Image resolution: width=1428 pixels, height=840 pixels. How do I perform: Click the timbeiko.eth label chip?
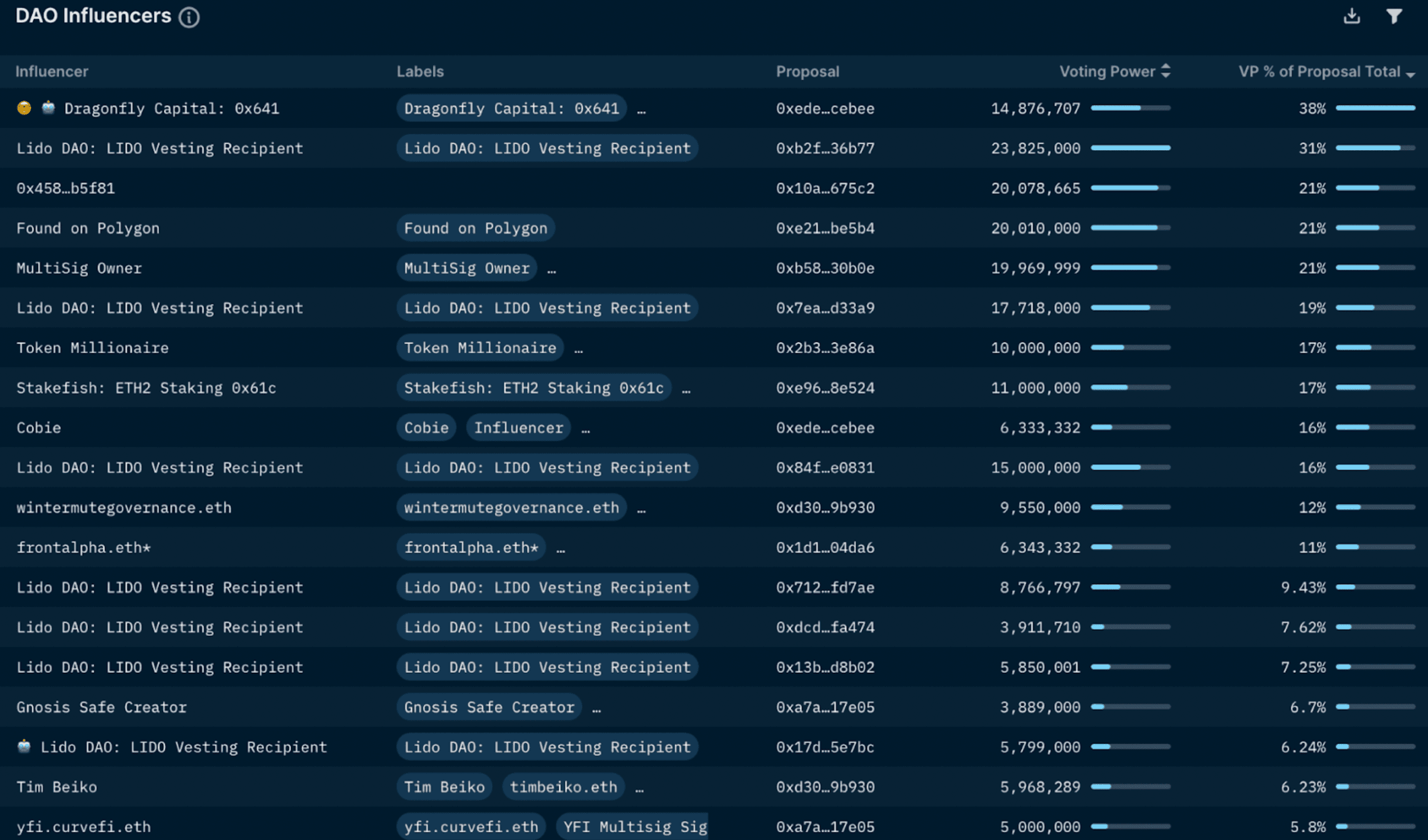click(563, 787)
